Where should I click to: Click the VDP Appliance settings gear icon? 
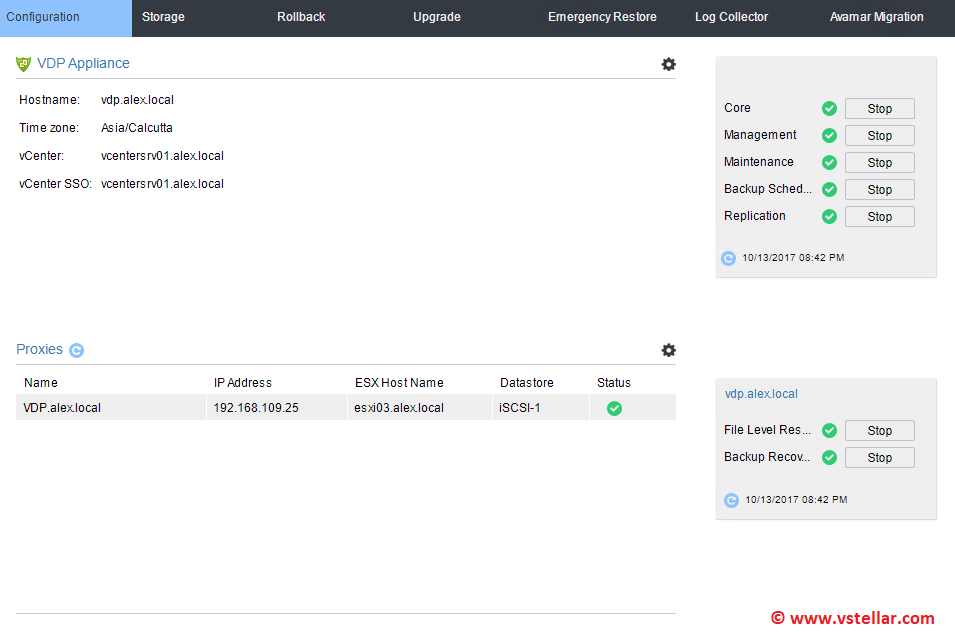[668, 64]
